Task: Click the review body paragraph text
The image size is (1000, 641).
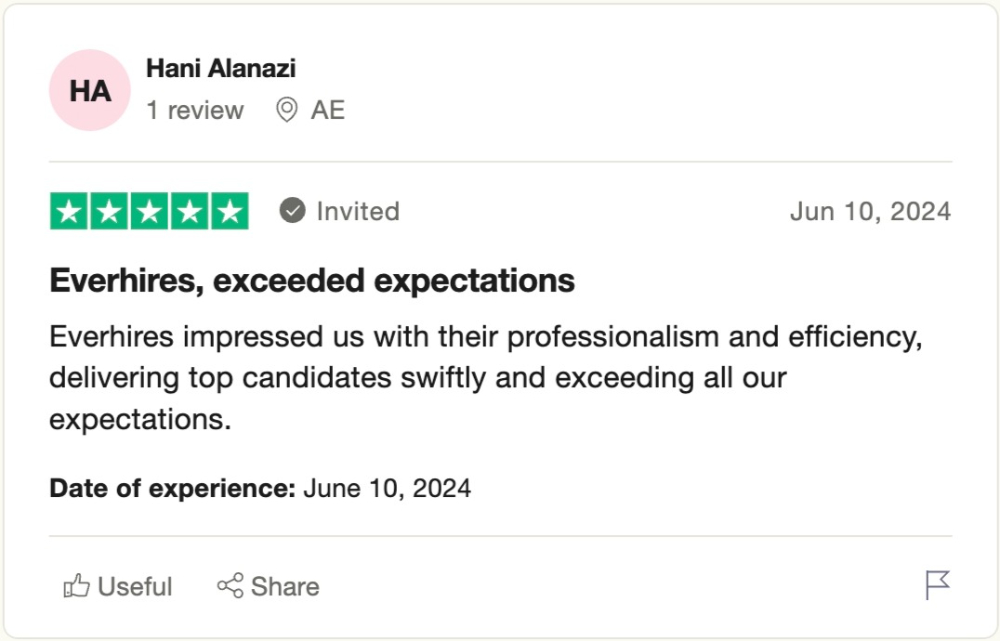Action: (x=485, y=378)
